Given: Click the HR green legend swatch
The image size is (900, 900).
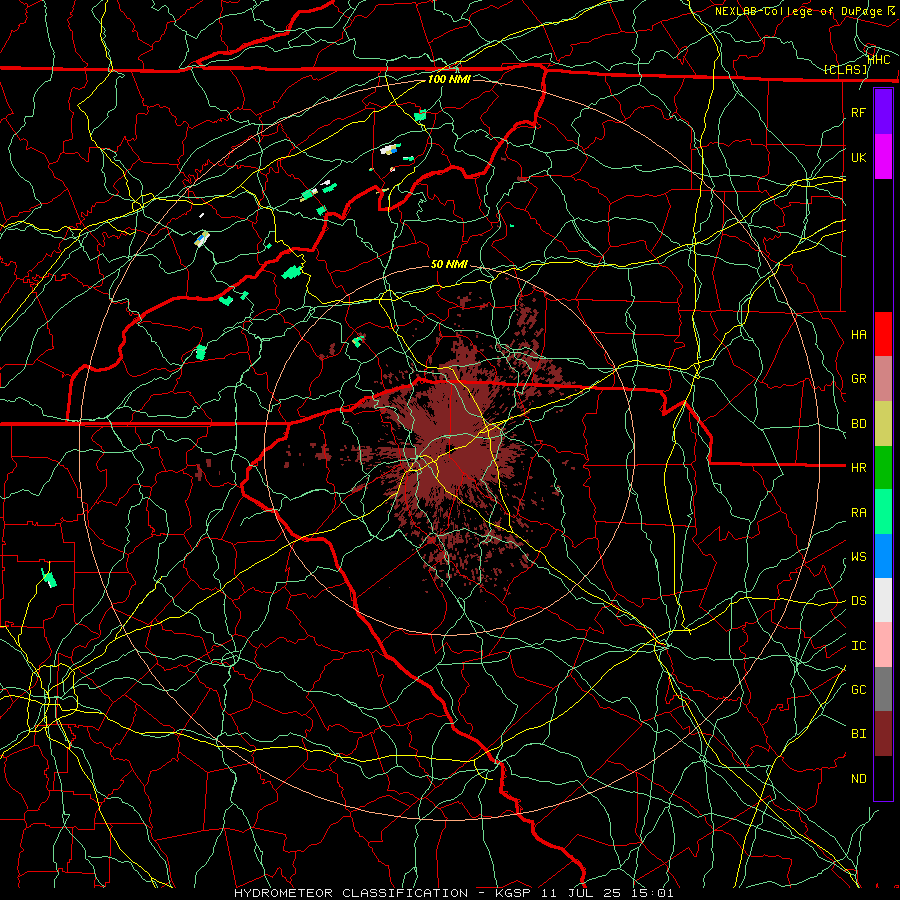Looking at the screenshot, I should [x=883, y=468].
